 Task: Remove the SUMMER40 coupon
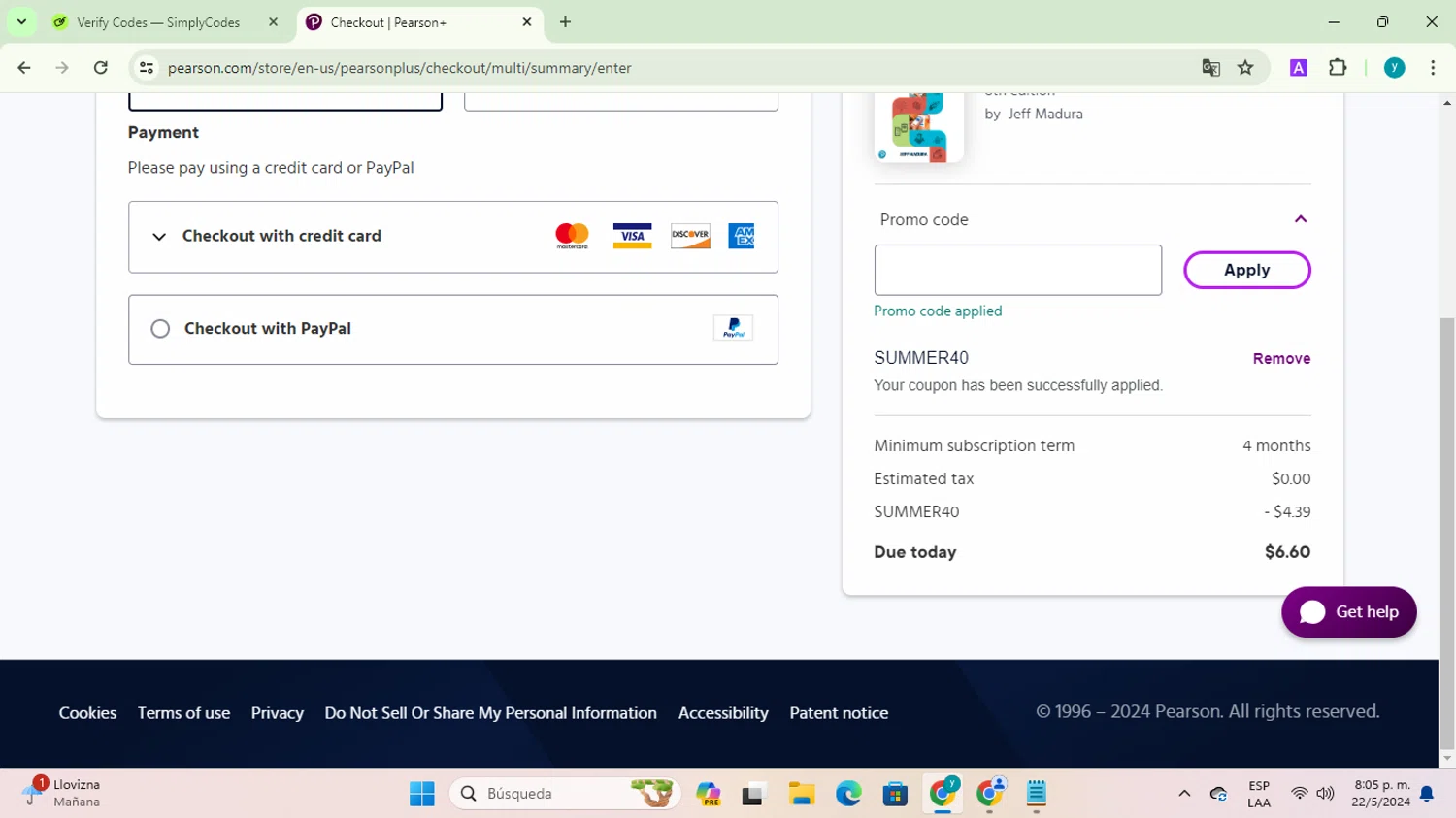1281,358
